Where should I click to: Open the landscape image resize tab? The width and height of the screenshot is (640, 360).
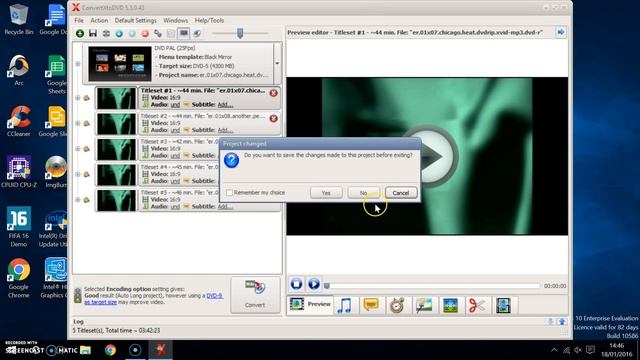pyautogui.click(x=451, y=305)
